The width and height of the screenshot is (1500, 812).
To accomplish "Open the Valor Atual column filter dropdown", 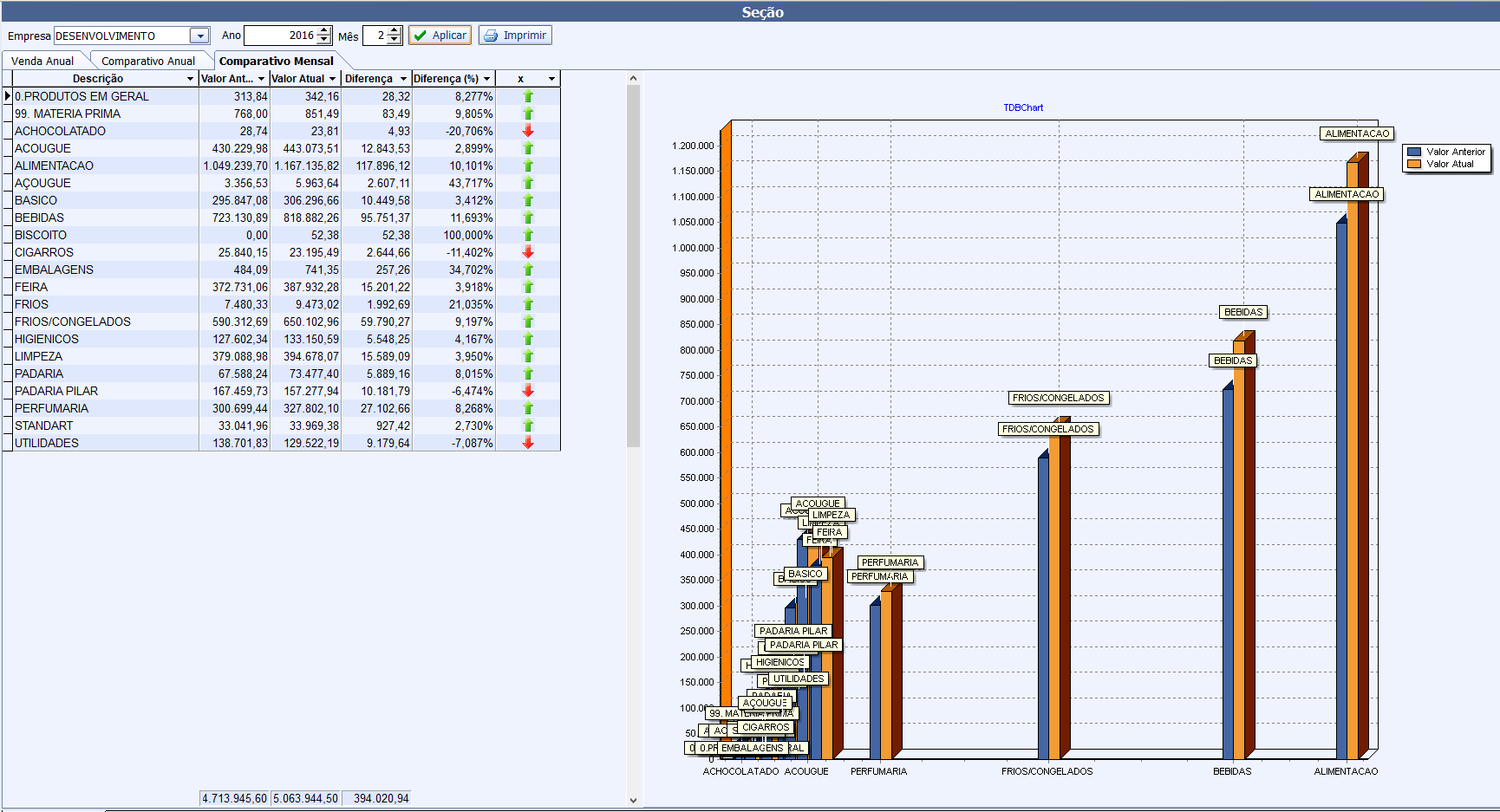I will coord(332,79).
